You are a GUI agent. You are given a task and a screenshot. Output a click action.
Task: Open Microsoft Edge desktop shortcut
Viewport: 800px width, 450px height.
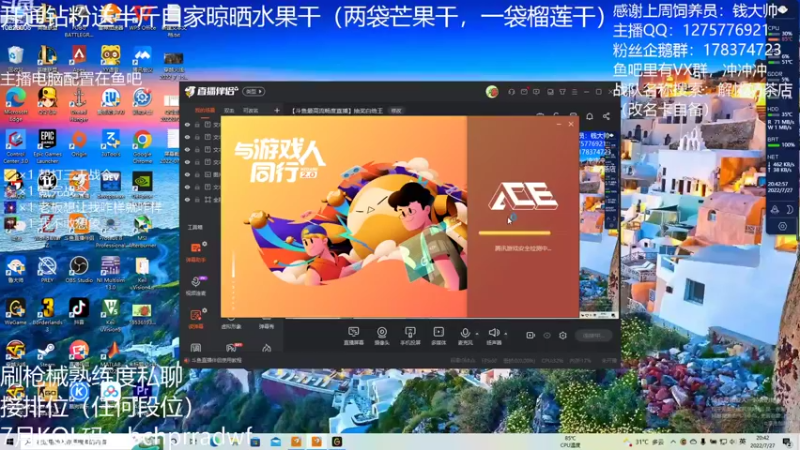click(x=15, y=104)
